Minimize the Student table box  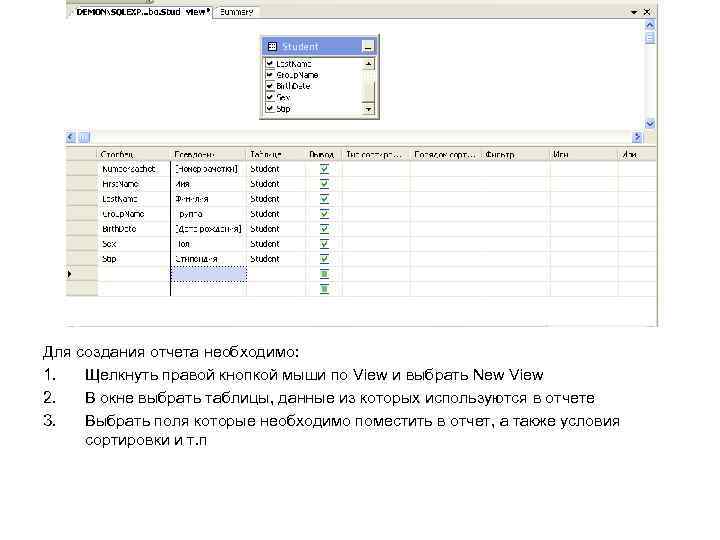pos(368,46)
